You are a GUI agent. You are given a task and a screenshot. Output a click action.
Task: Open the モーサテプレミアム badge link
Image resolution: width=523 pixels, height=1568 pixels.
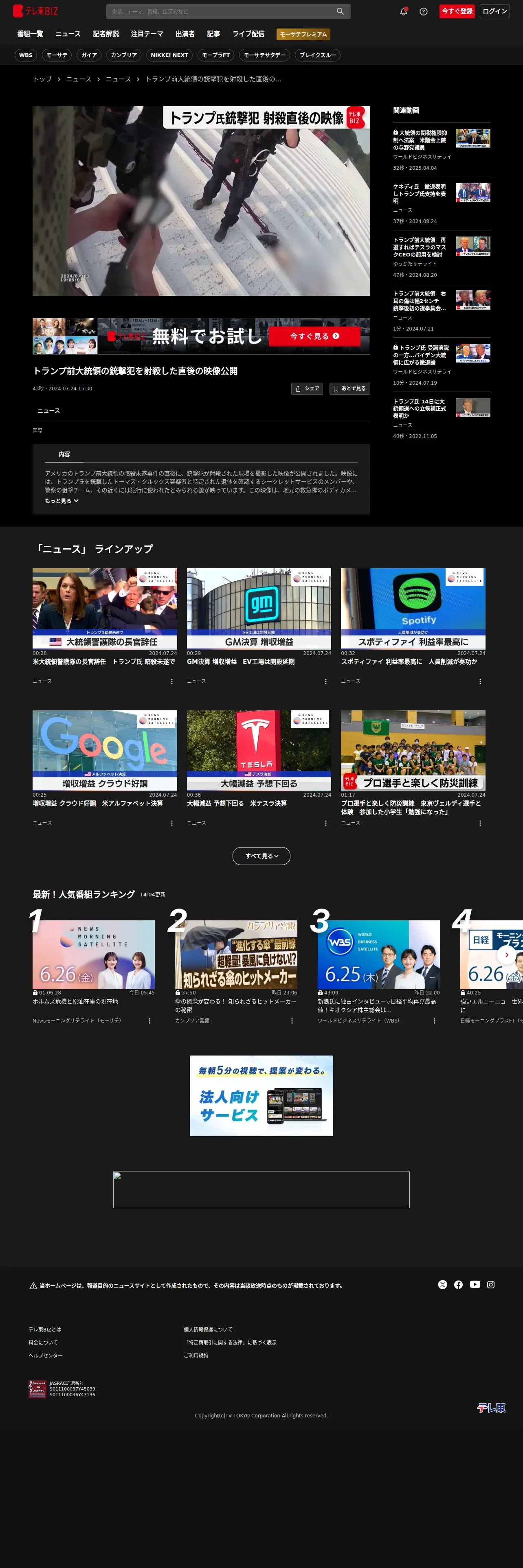click(x=303, y=34)
